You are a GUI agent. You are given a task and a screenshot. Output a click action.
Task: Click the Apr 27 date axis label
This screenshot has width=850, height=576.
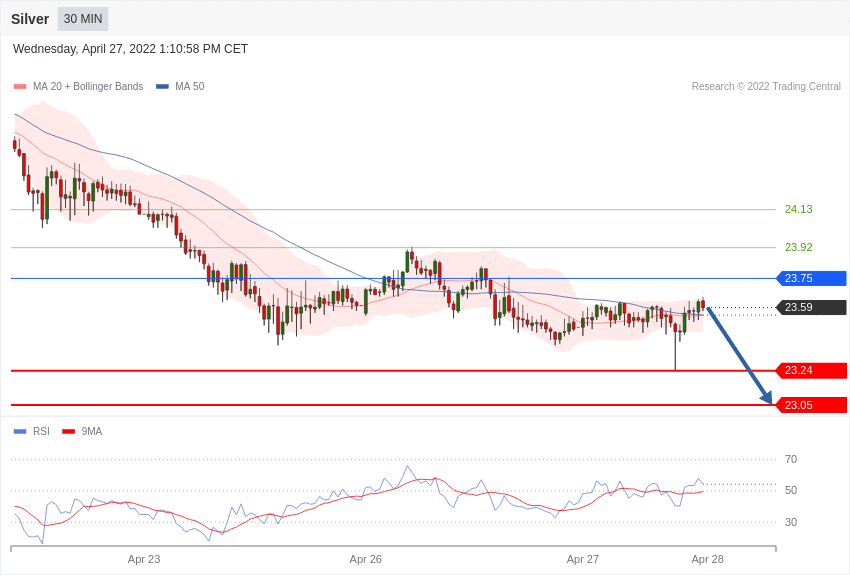coord(583,559)
